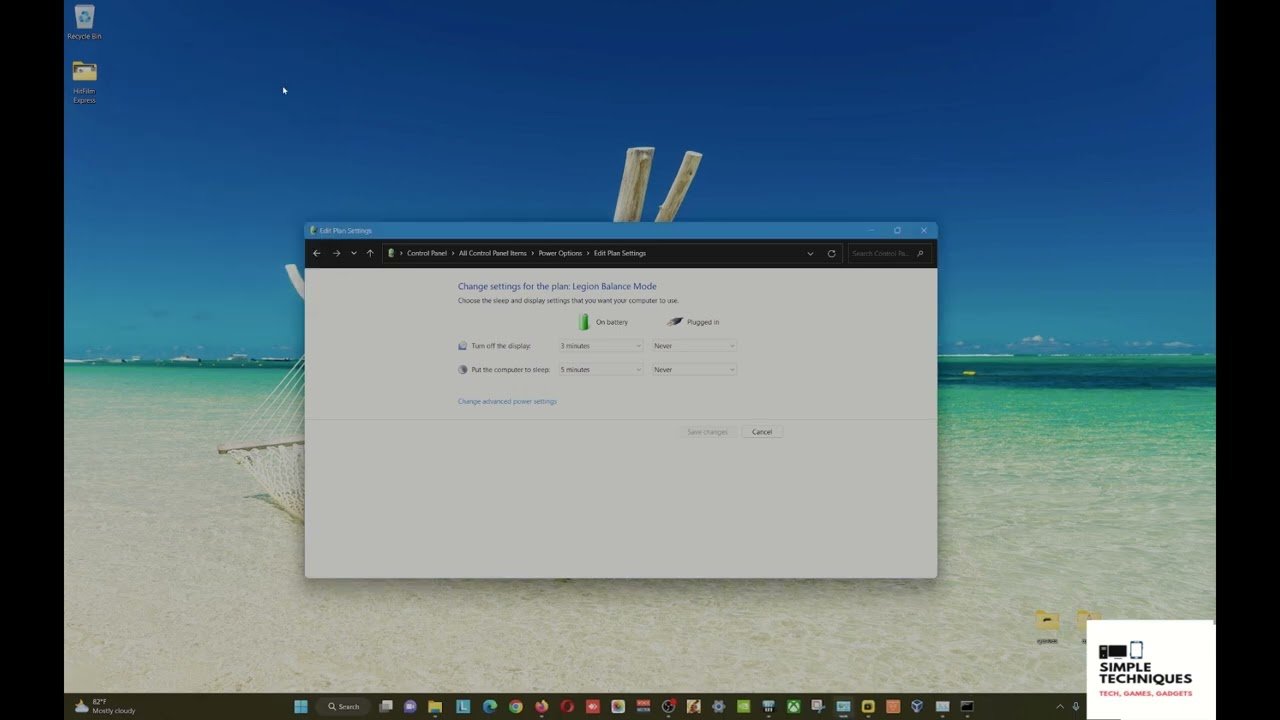1280x720 pixels.
Task: Click the monitor icon next to Turn off the display
Action: pyautogui.click(x=462, y=345)
